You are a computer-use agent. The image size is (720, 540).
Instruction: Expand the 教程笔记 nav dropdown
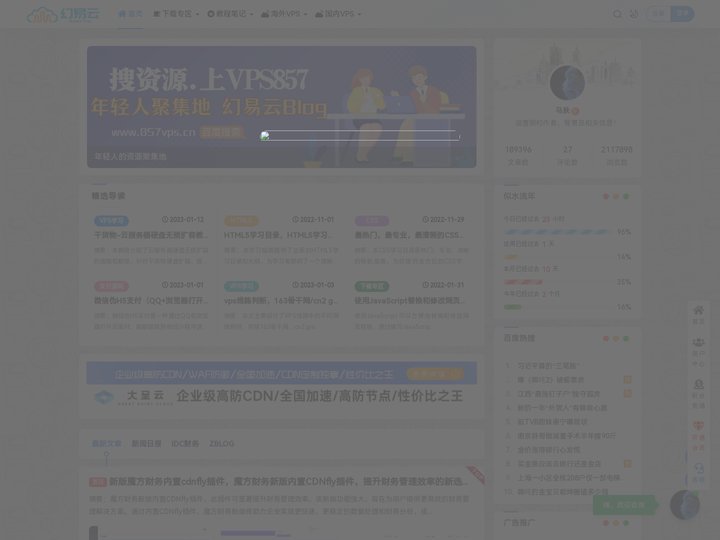click(x=230, y=14)
